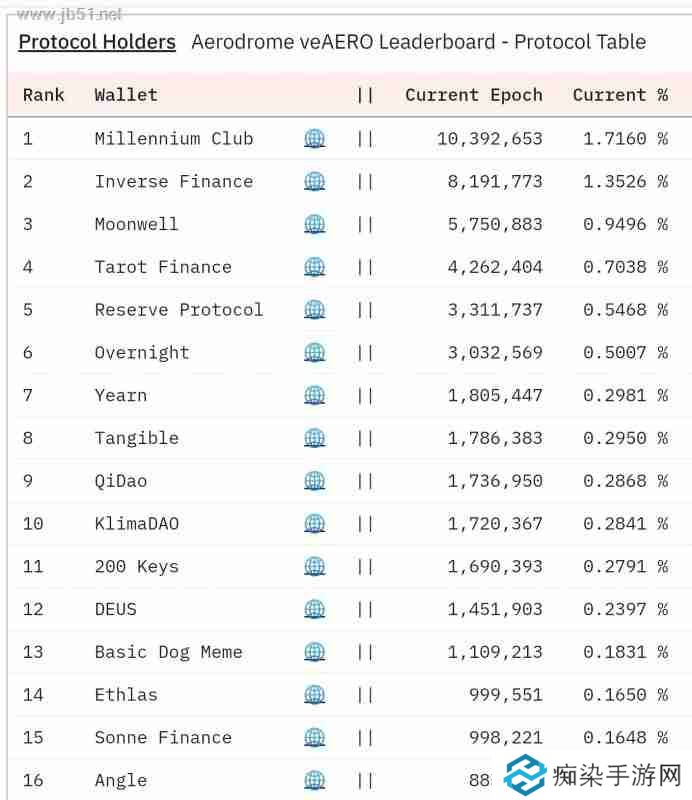Image resolution: width=692 pixels, height=800 pixels.
Task: Open globe icon for Tarot Finance
Action: pyautogui.click(x=314, y=267)
